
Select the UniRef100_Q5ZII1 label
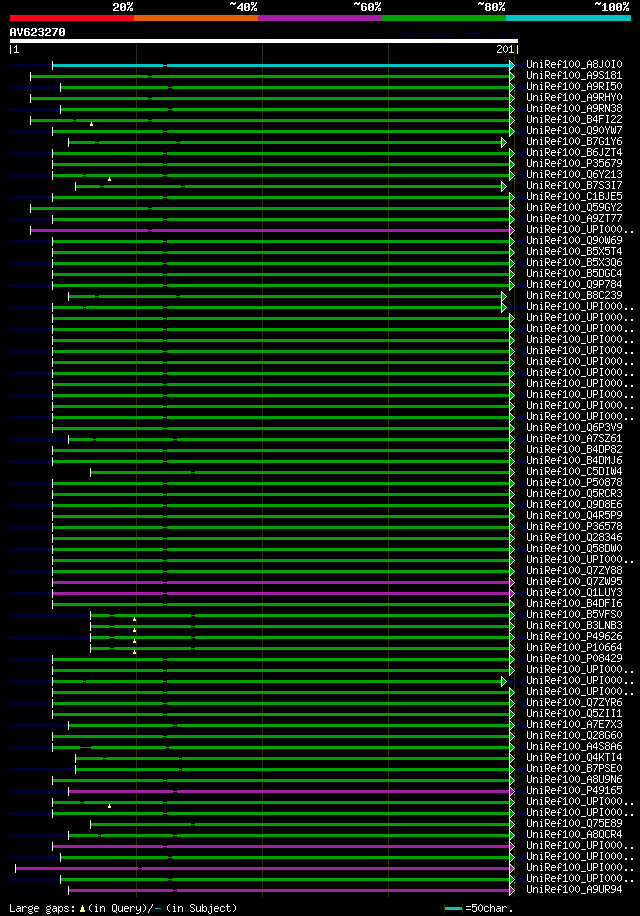574,713
